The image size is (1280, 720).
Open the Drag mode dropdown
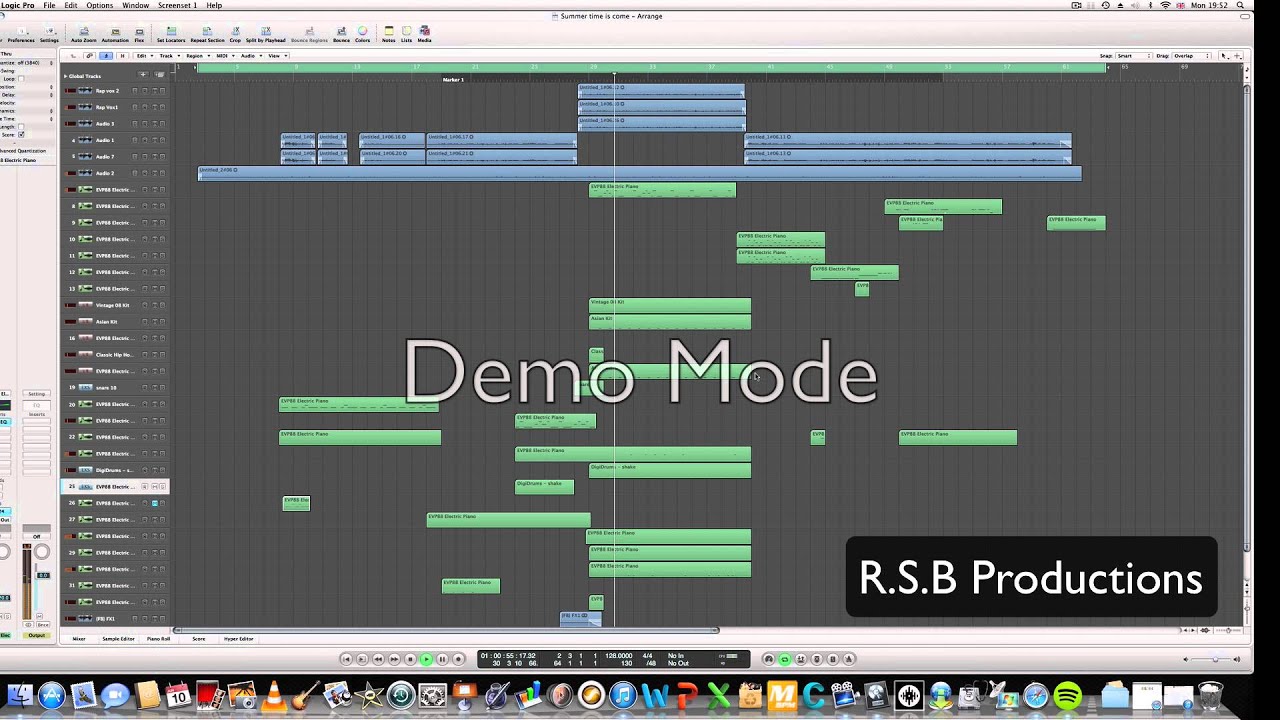[1190, 56]
